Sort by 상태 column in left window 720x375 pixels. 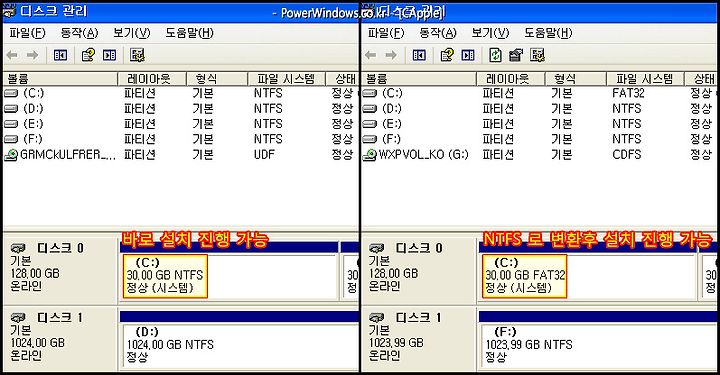[x=342, y=79]
